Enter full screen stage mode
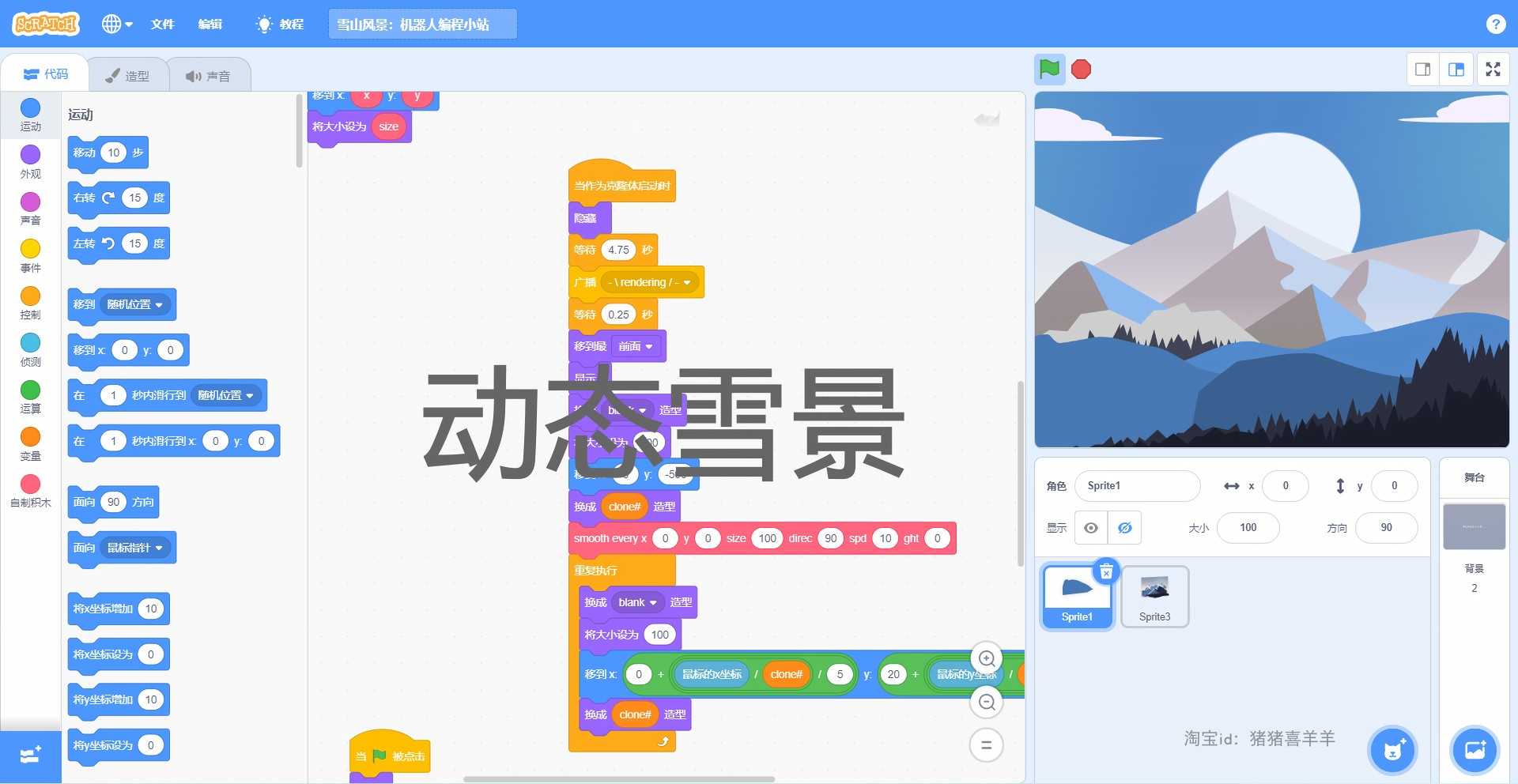This screenshot has height=784, width=1518. click(x=1493, y=70)
